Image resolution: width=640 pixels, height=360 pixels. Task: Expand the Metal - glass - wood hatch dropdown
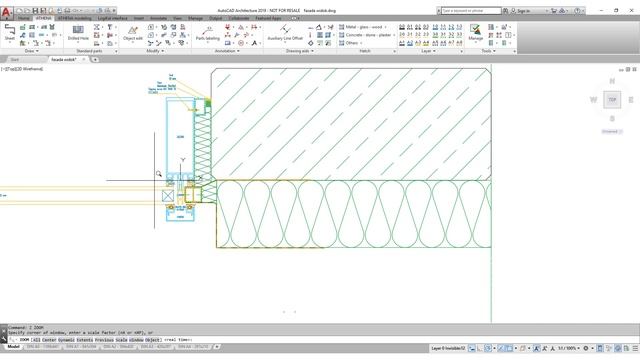[x=363, y=27]
